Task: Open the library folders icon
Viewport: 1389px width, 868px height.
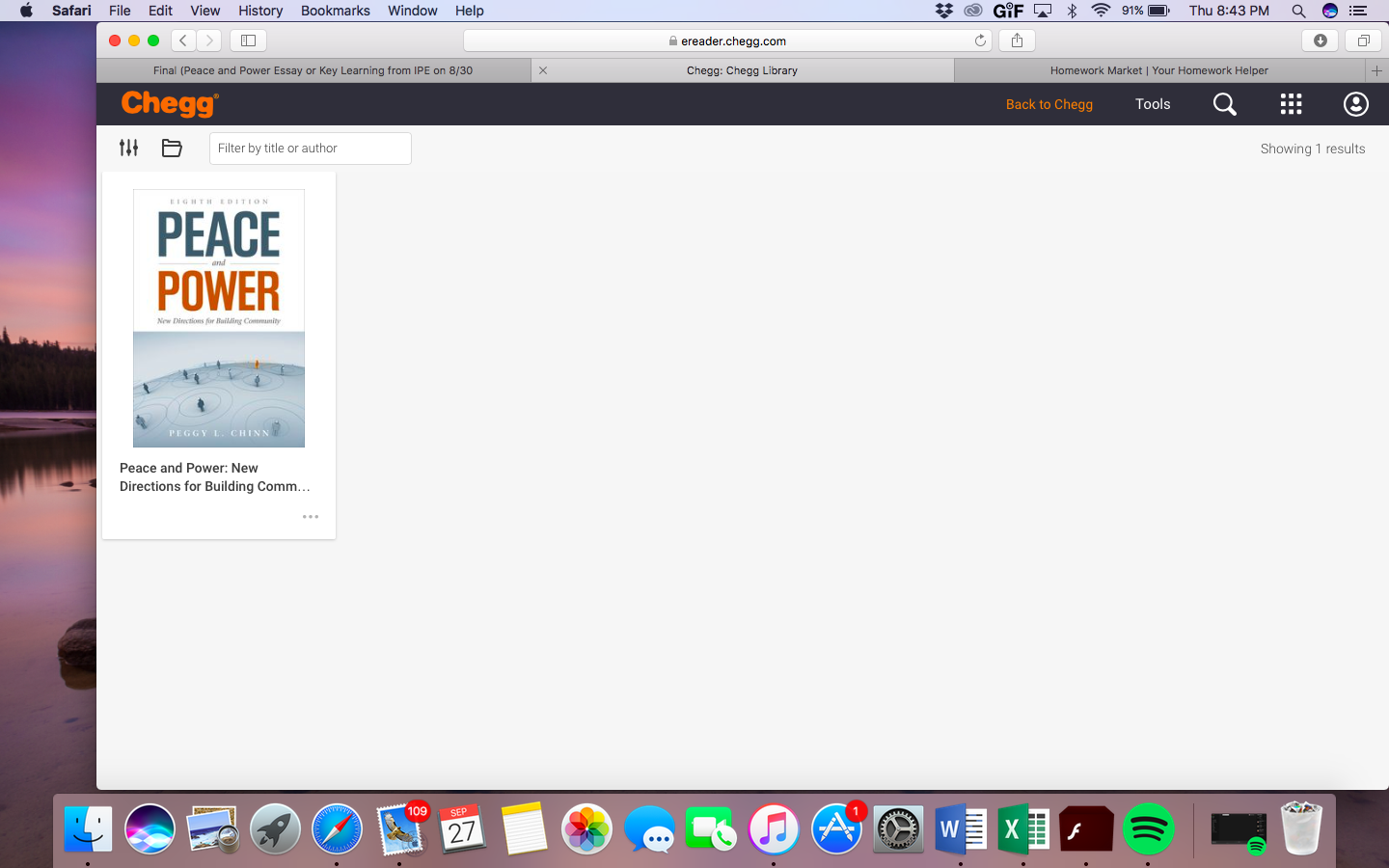Action: click(172, 148)
